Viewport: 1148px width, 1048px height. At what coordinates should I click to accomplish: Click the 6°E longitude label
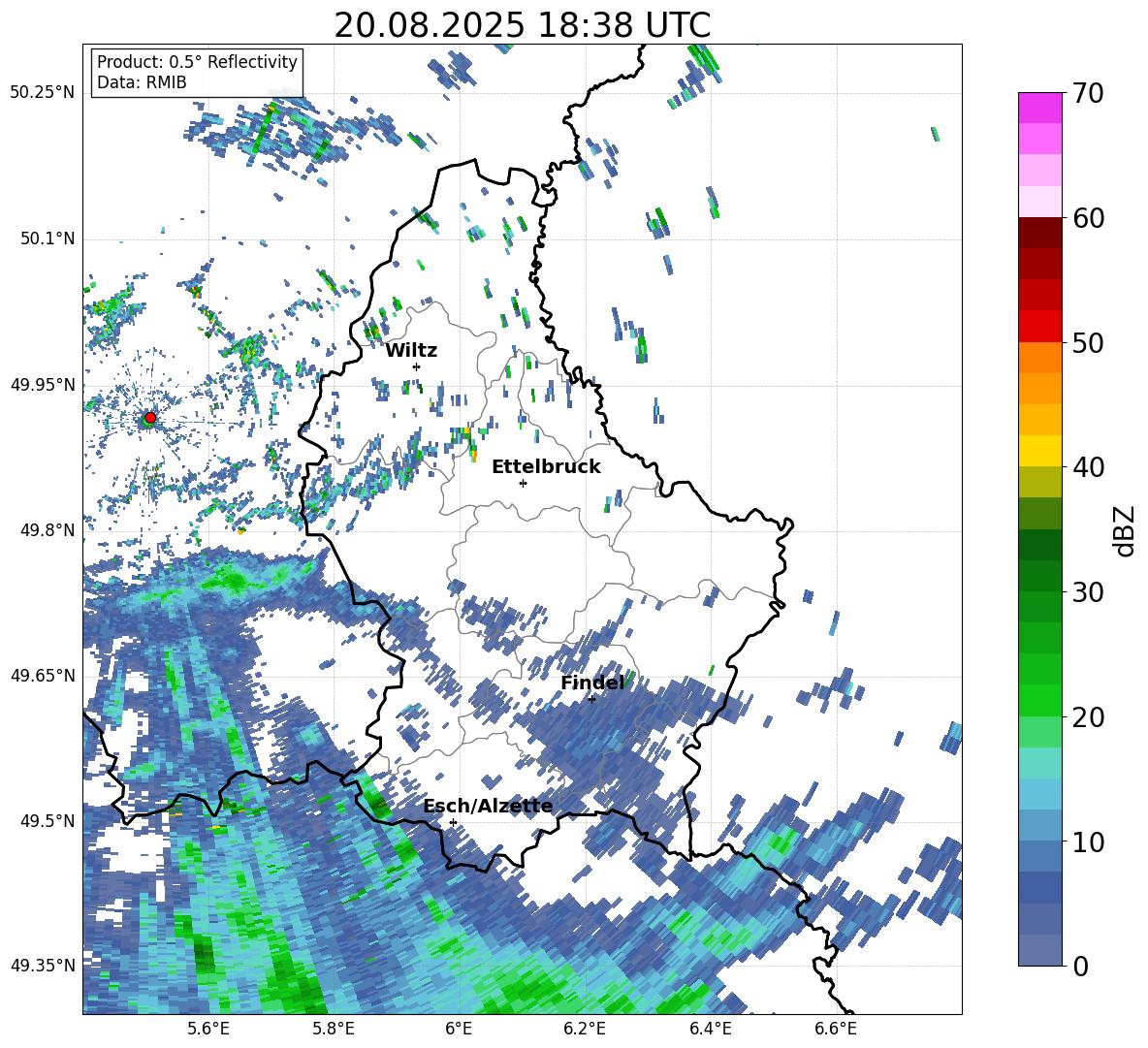click(459, 1030)
